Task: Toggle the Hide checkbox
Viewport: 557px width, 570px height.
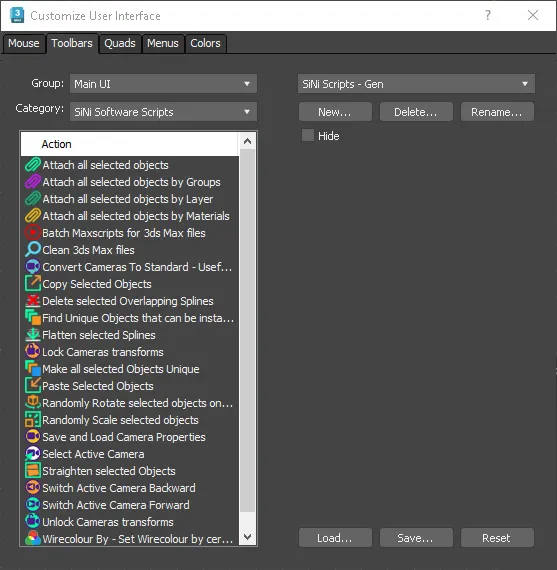Action: tap(308, 135)
